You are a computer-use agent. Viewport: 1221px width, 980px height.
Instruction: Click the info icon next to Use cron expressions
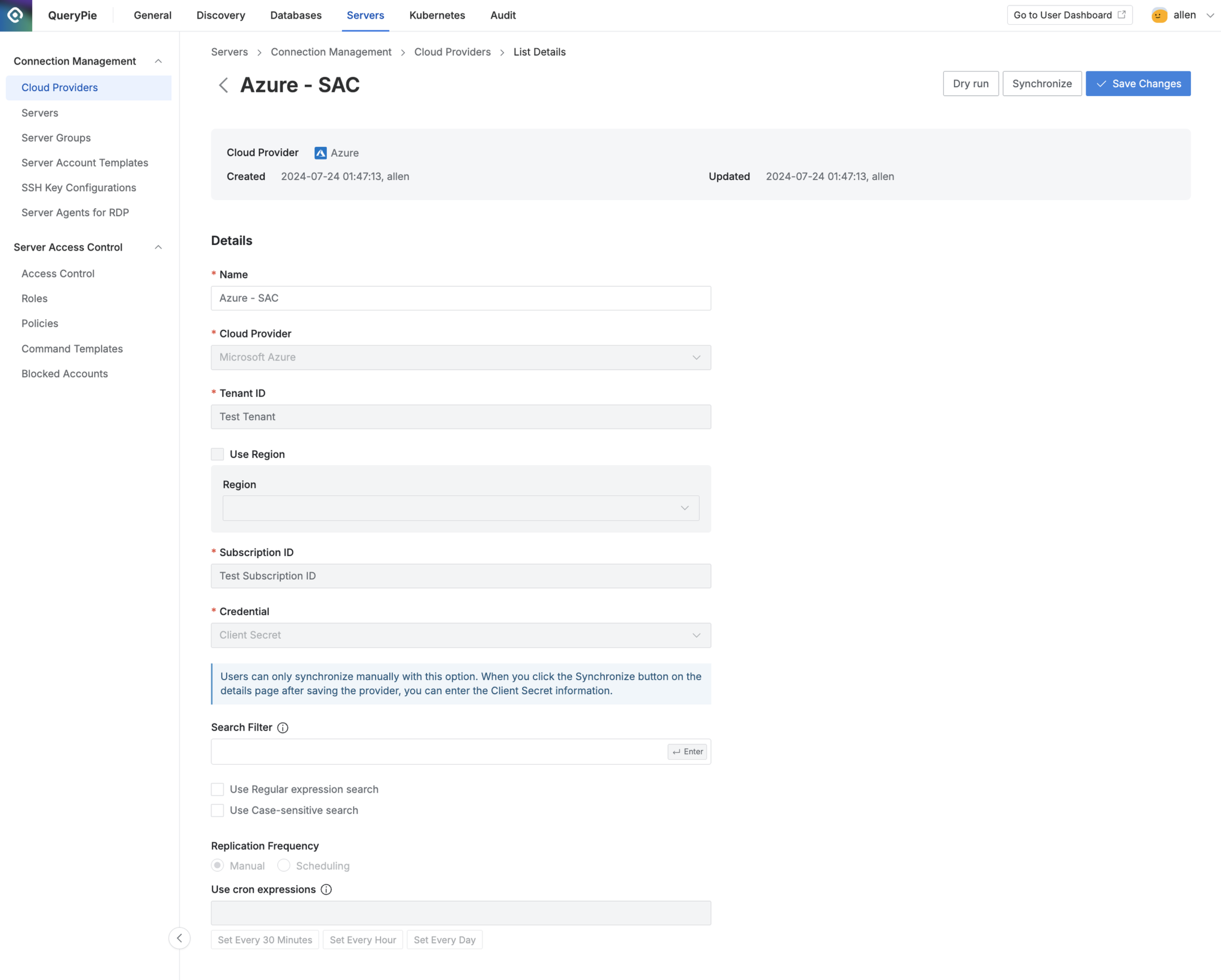pos(326,889)
